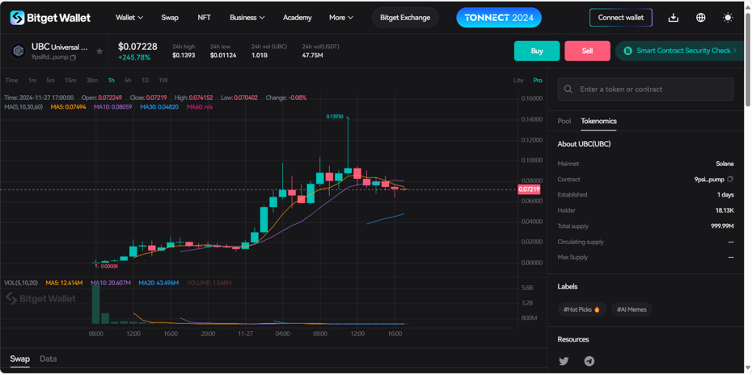Expand the Business menu
This screenshot has width=755, height=375.
tap(247, 18)
